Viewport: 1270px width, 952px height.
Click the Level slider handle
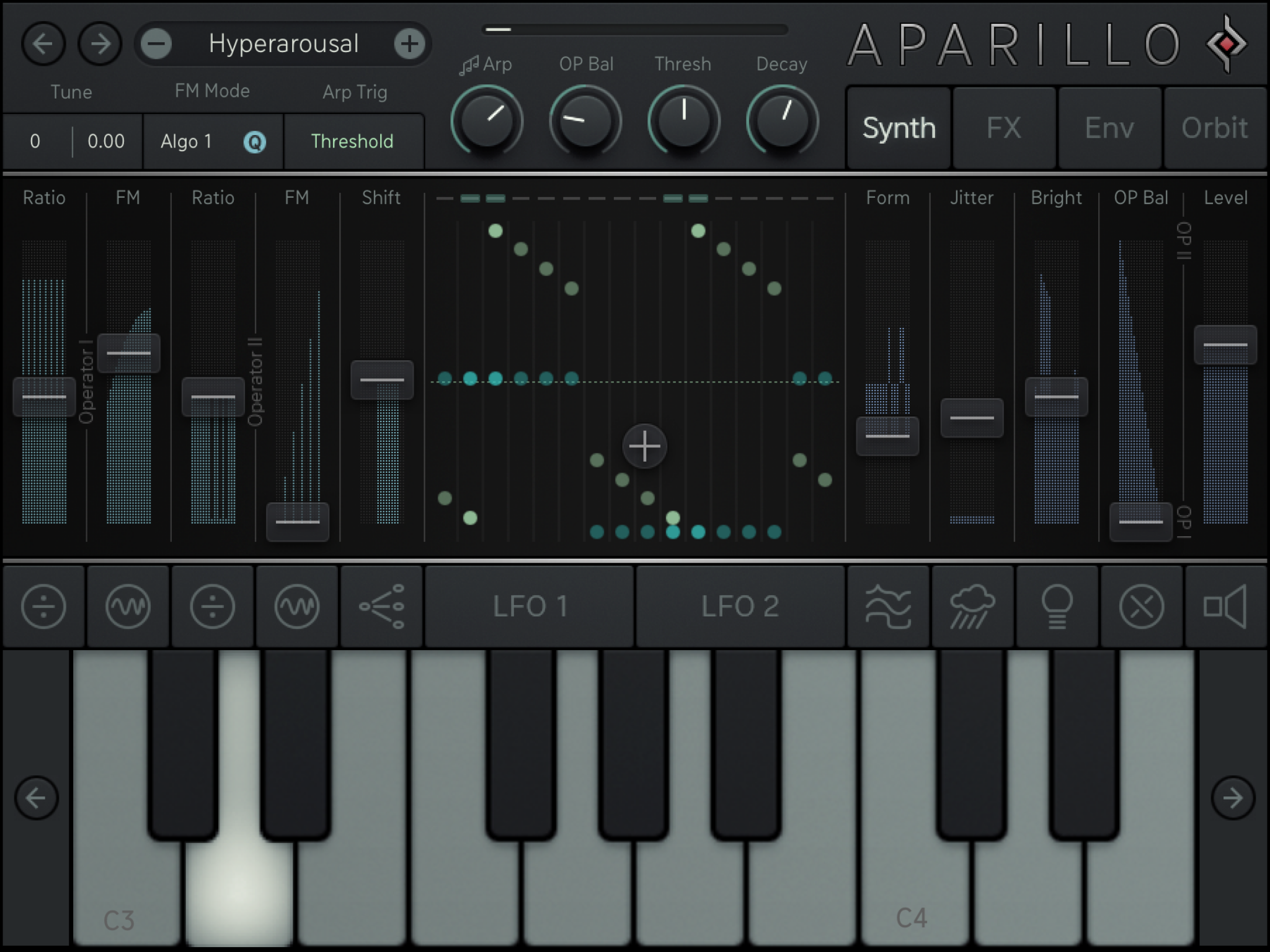point(1225,345)
